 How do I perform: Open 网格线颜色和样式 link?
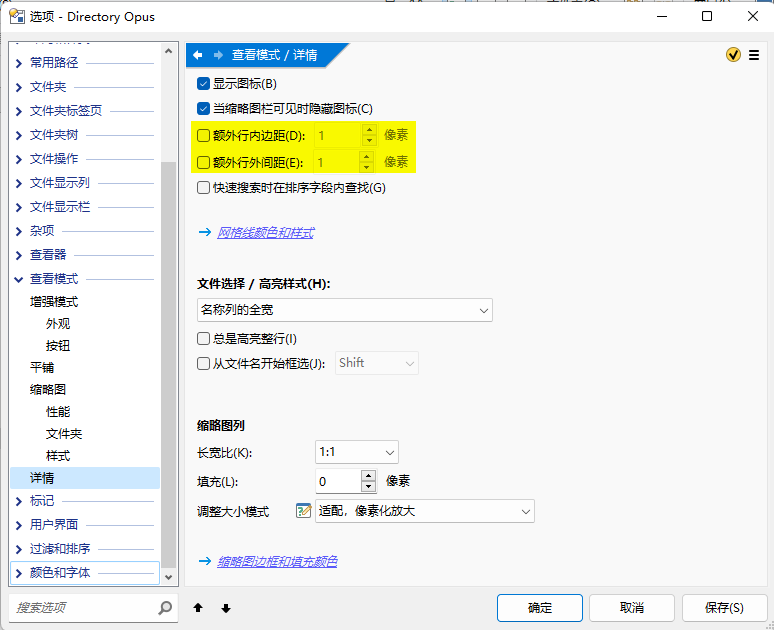(x=266, y=232)
